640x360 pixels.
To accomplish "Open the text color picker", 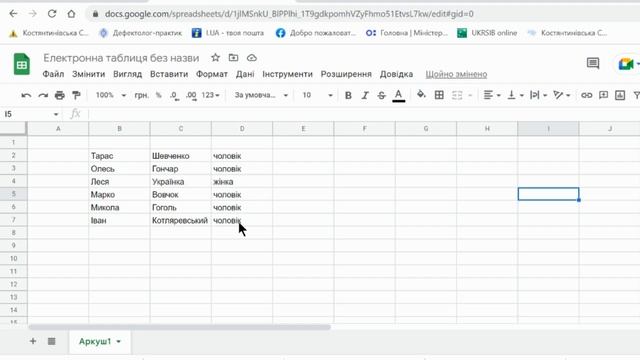I will 398,96.
